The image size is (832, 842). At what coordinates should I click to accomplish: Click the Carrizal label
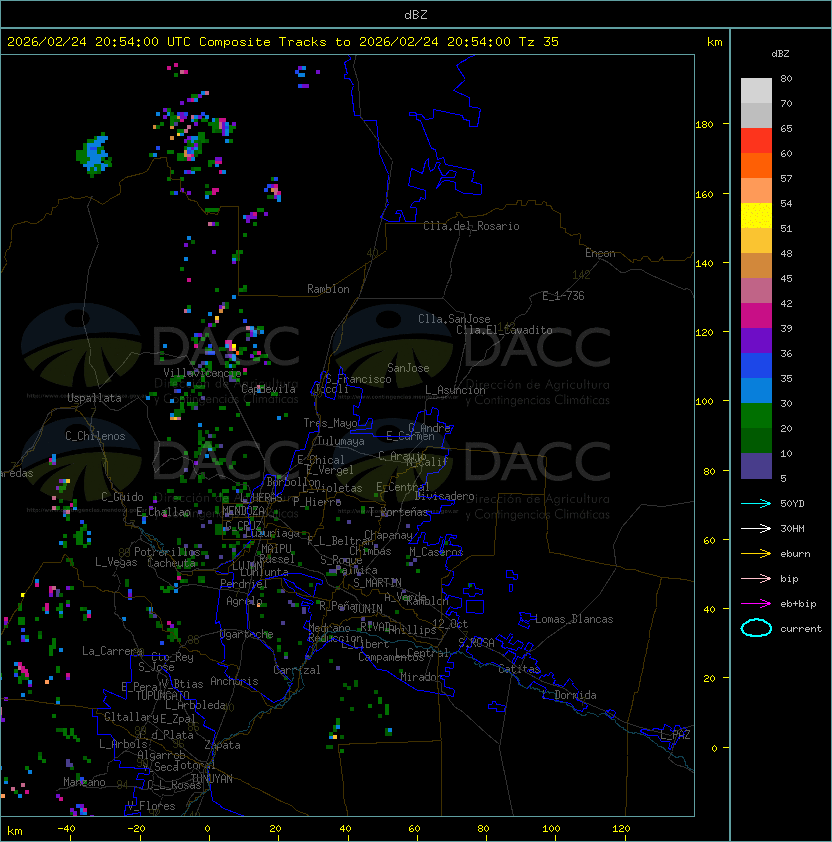[x=296, y=670]
